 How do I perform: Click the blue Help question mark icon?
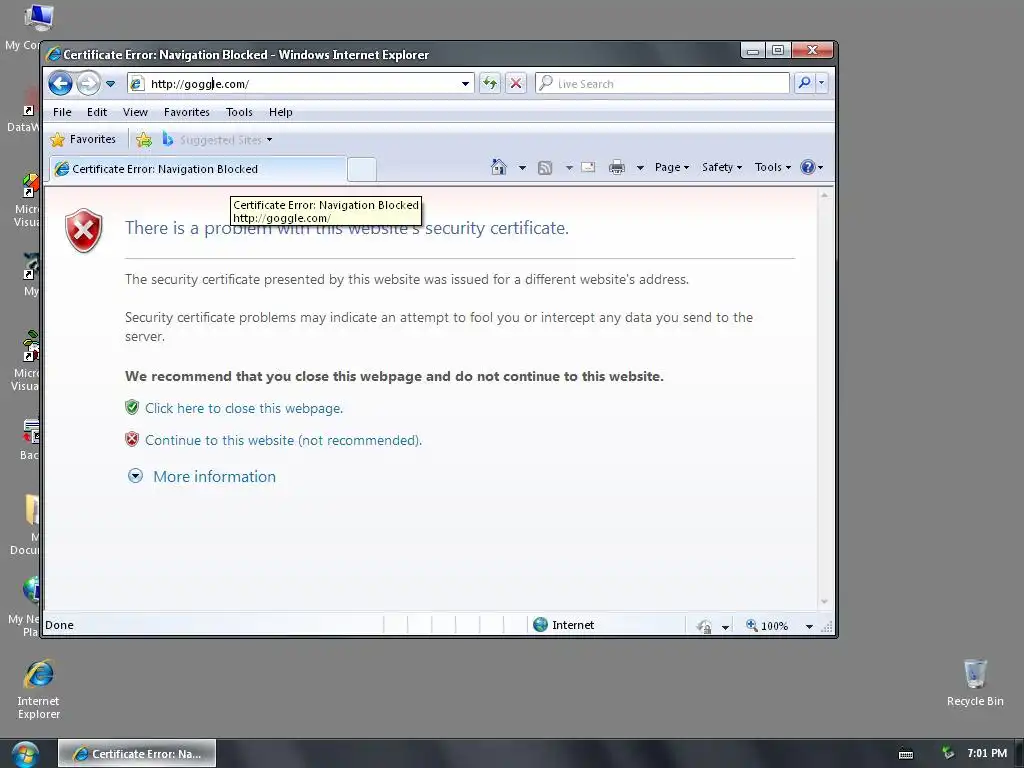point(808,167)
